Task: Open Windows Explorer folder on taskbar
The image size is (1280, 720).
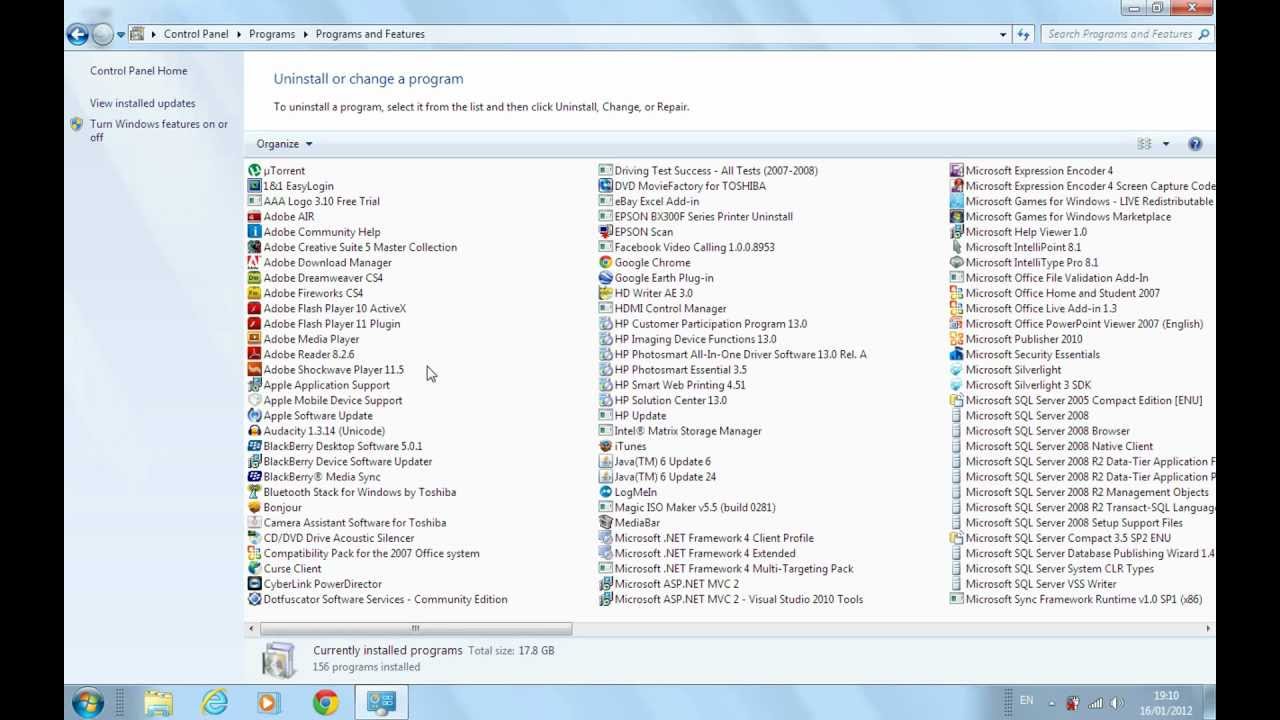Action: [x=159, y=702]
